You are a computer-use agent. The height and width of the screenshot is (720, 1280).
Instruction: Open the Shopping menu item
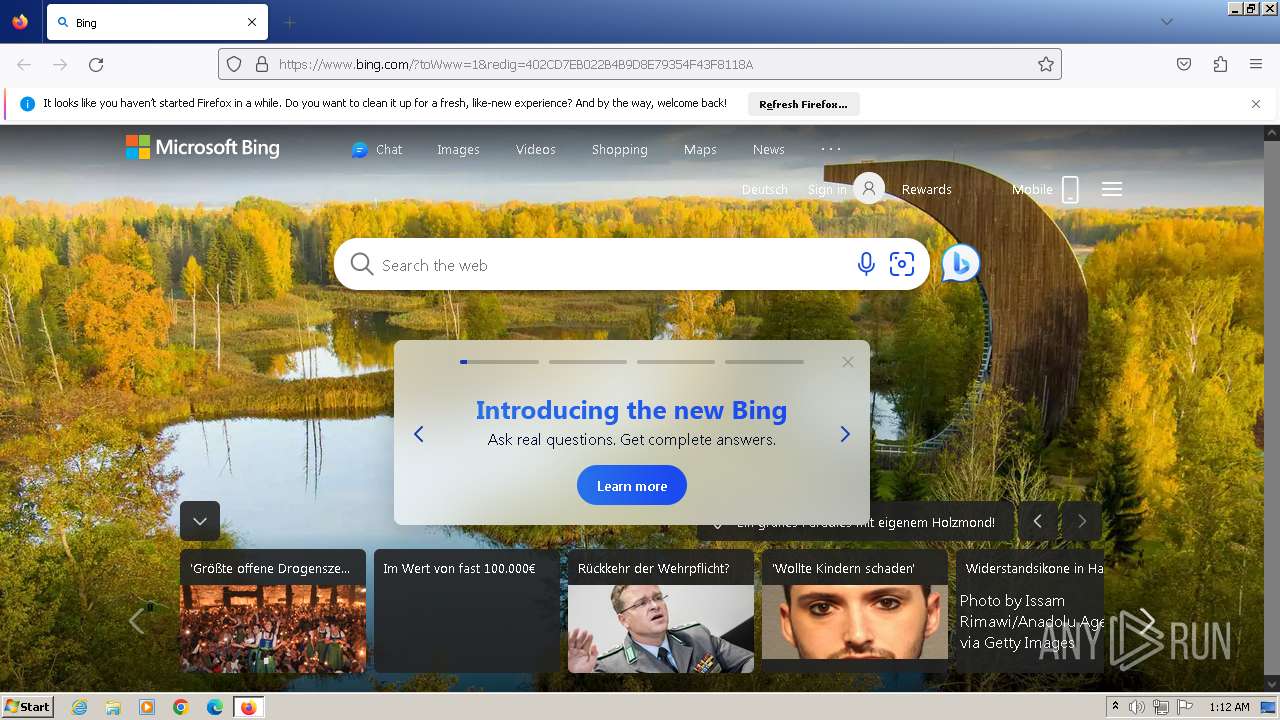tap(619, 149)
